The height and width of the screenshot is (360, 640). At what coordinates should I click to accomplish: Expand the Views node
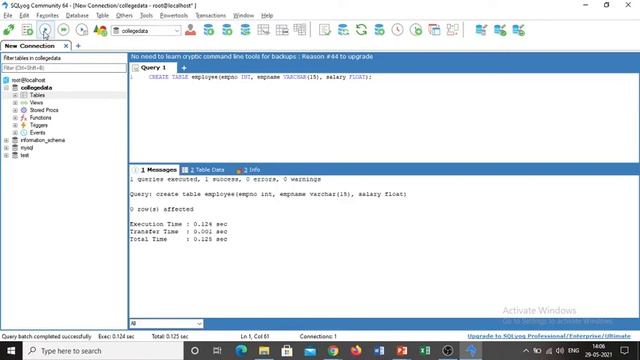(x=15, y=102)
